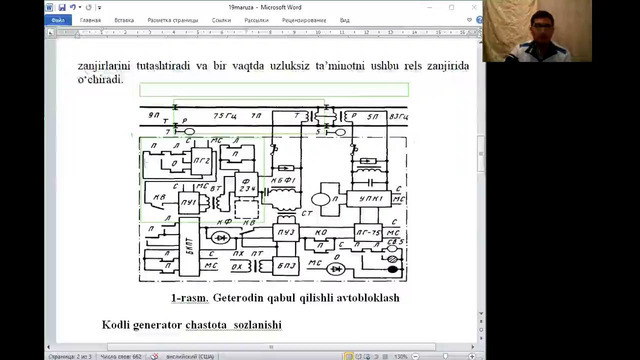Click the horizontal scrollbar left arrow
The height and width of the screenshot is (360, 640).
(49, 347)
